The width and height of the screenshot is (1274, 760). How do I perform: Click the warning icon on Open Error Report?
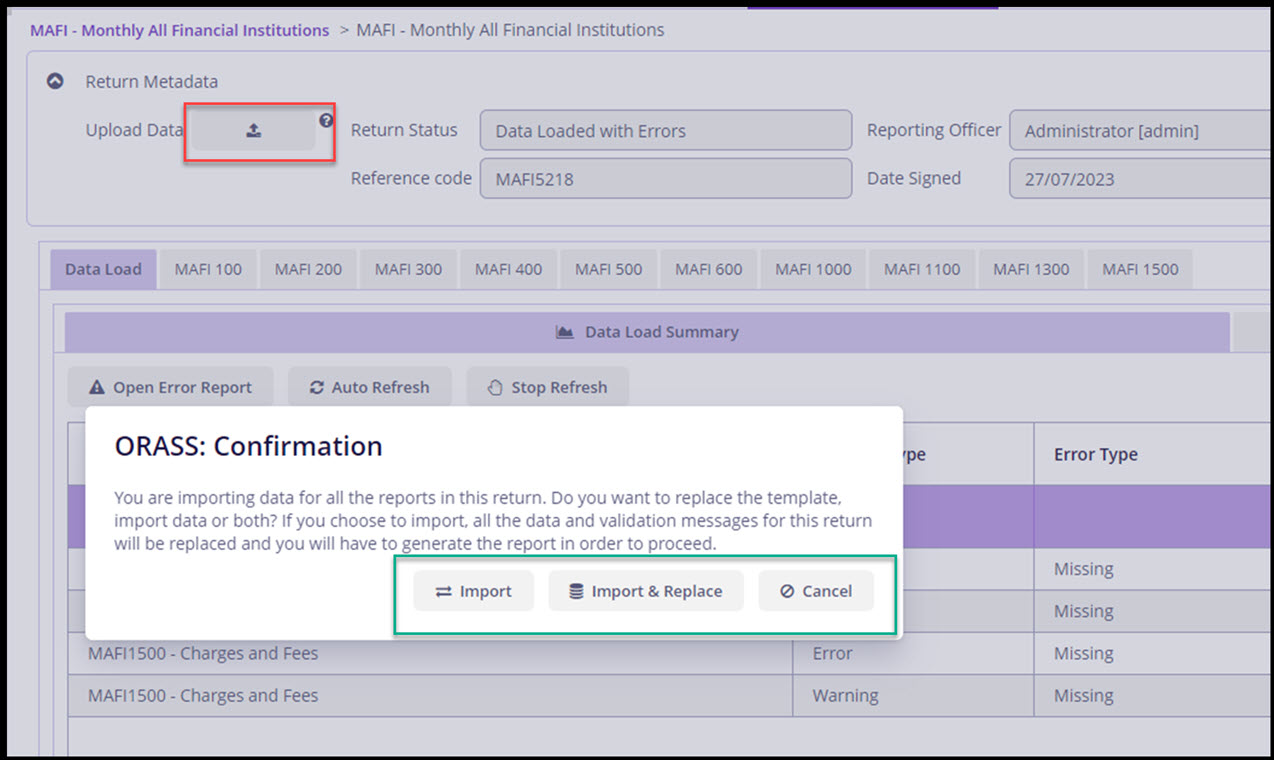98,386
